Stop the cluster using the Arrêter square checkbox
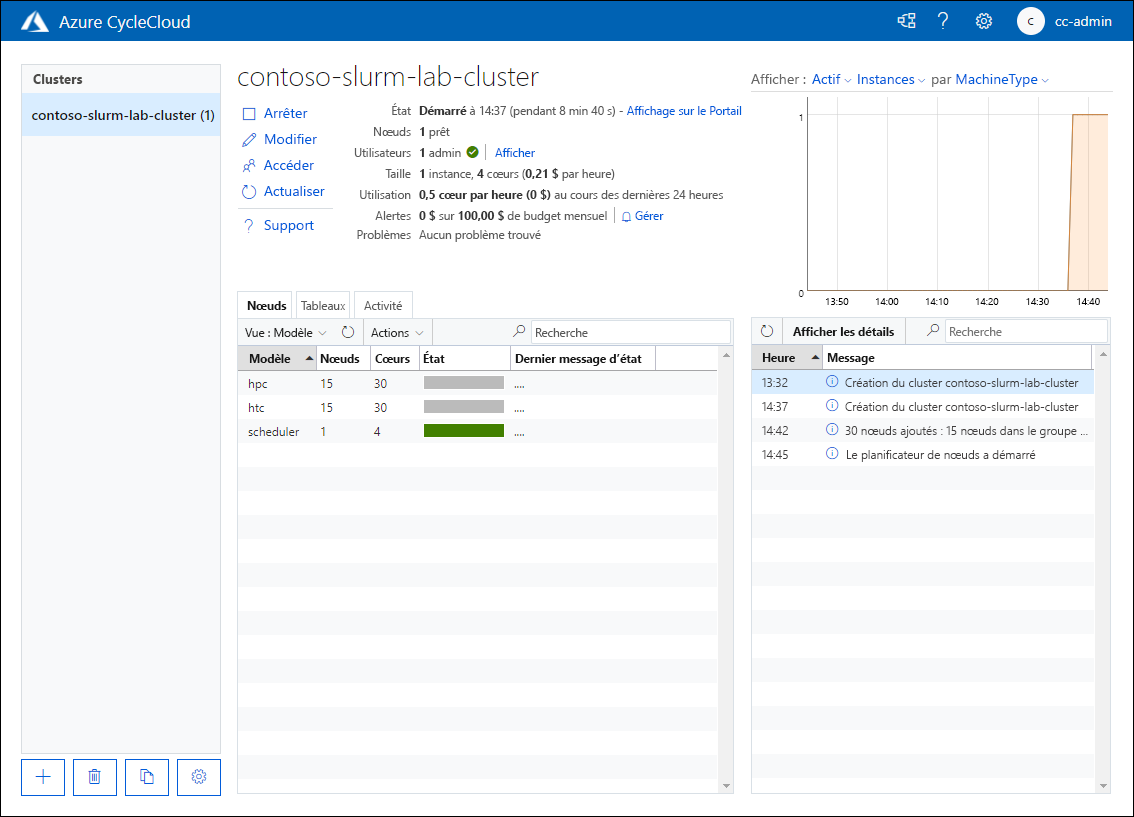Image resolution: width=1134 pixels, height=817 pixels. pos(250,113)
